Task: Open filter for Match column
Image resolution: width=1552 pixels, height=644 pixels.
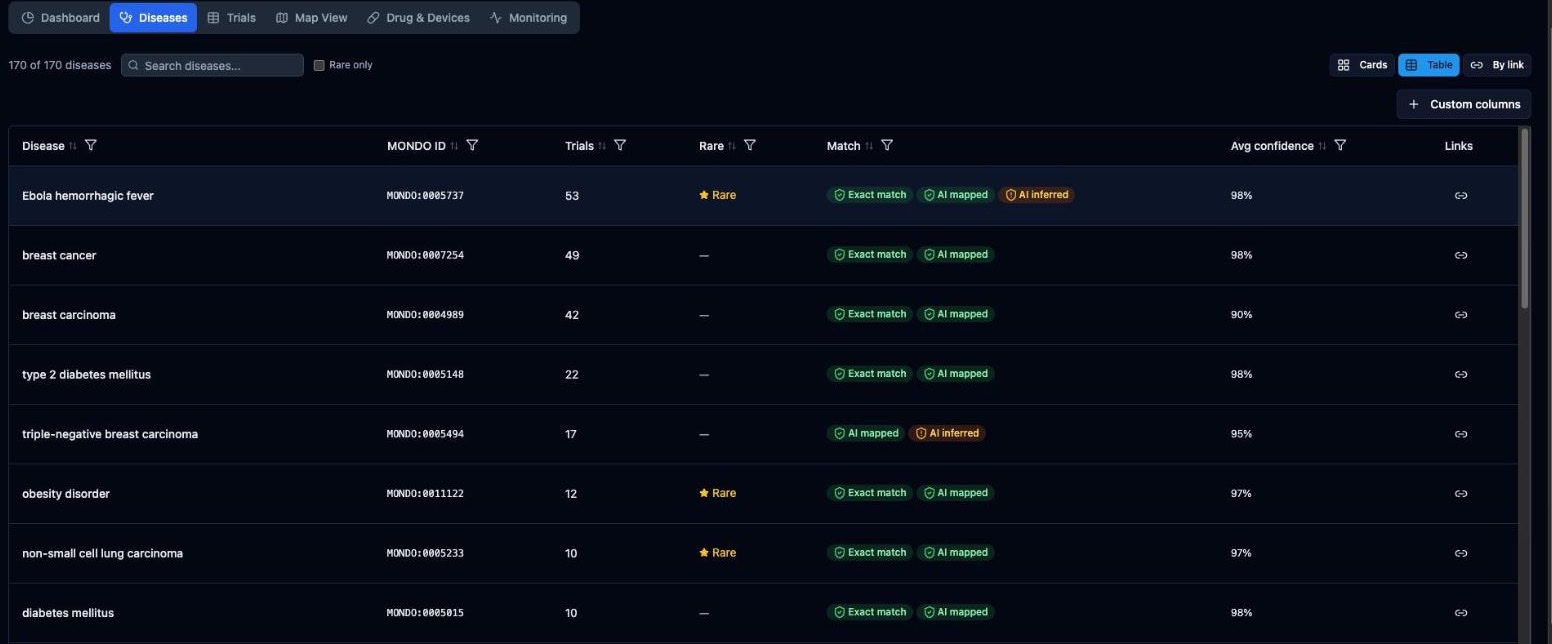Action: pyautogui.click(x=887, y=145)
